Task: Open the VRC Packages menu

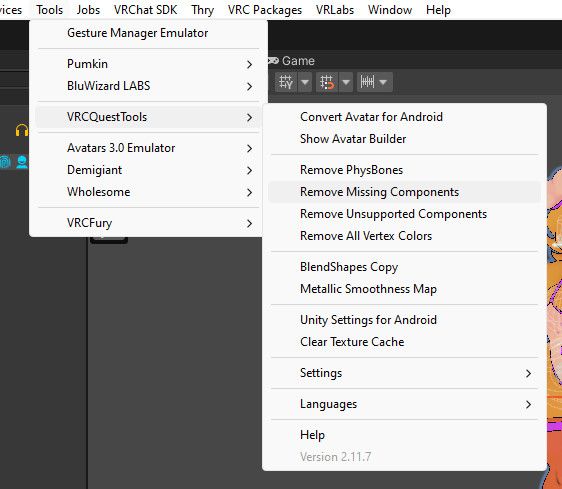Action: pyautogui.click(x=265, y=10)
